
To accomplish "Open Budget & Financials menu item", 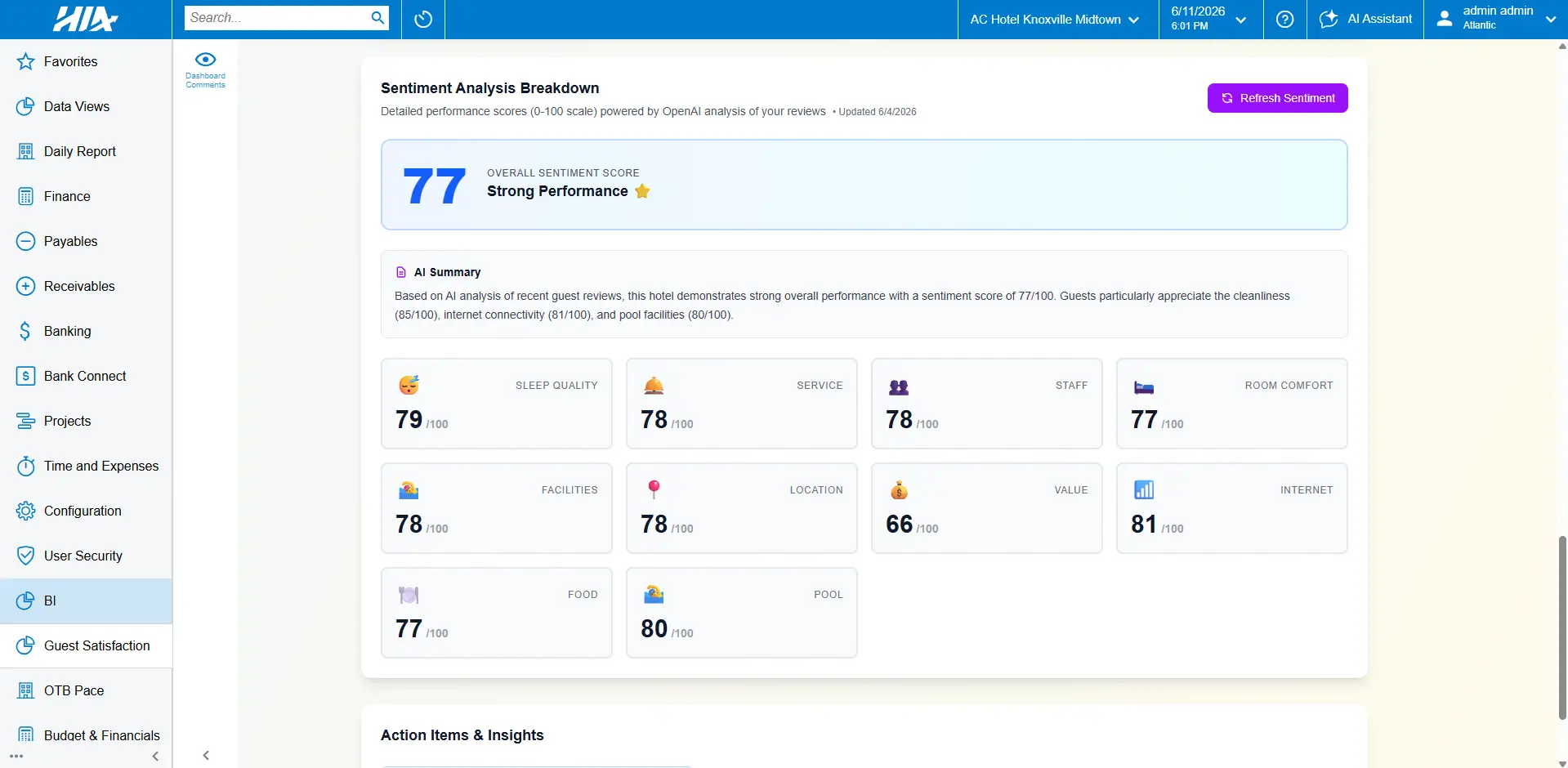I will click(x=86, y=735).
